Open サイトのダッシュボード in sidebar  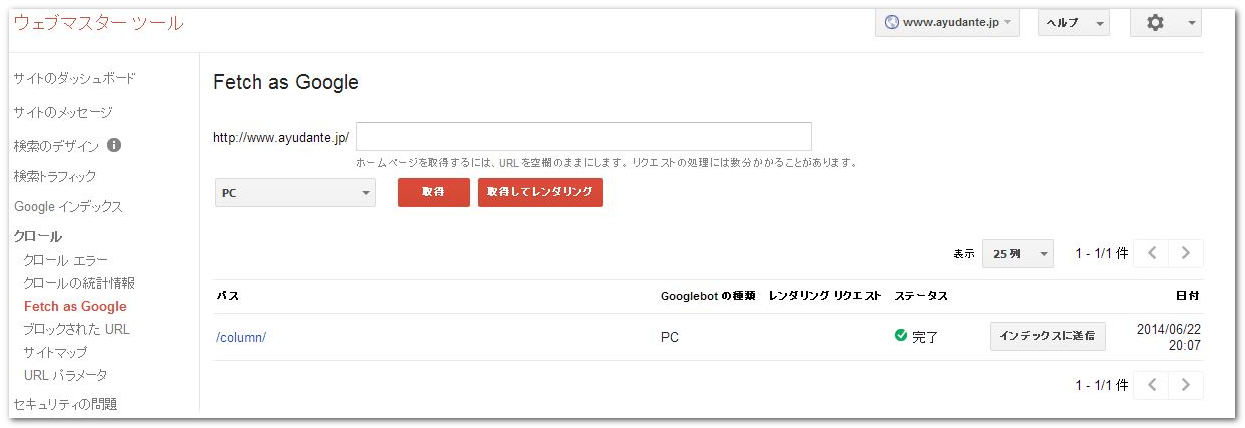(x=75, y=78)
